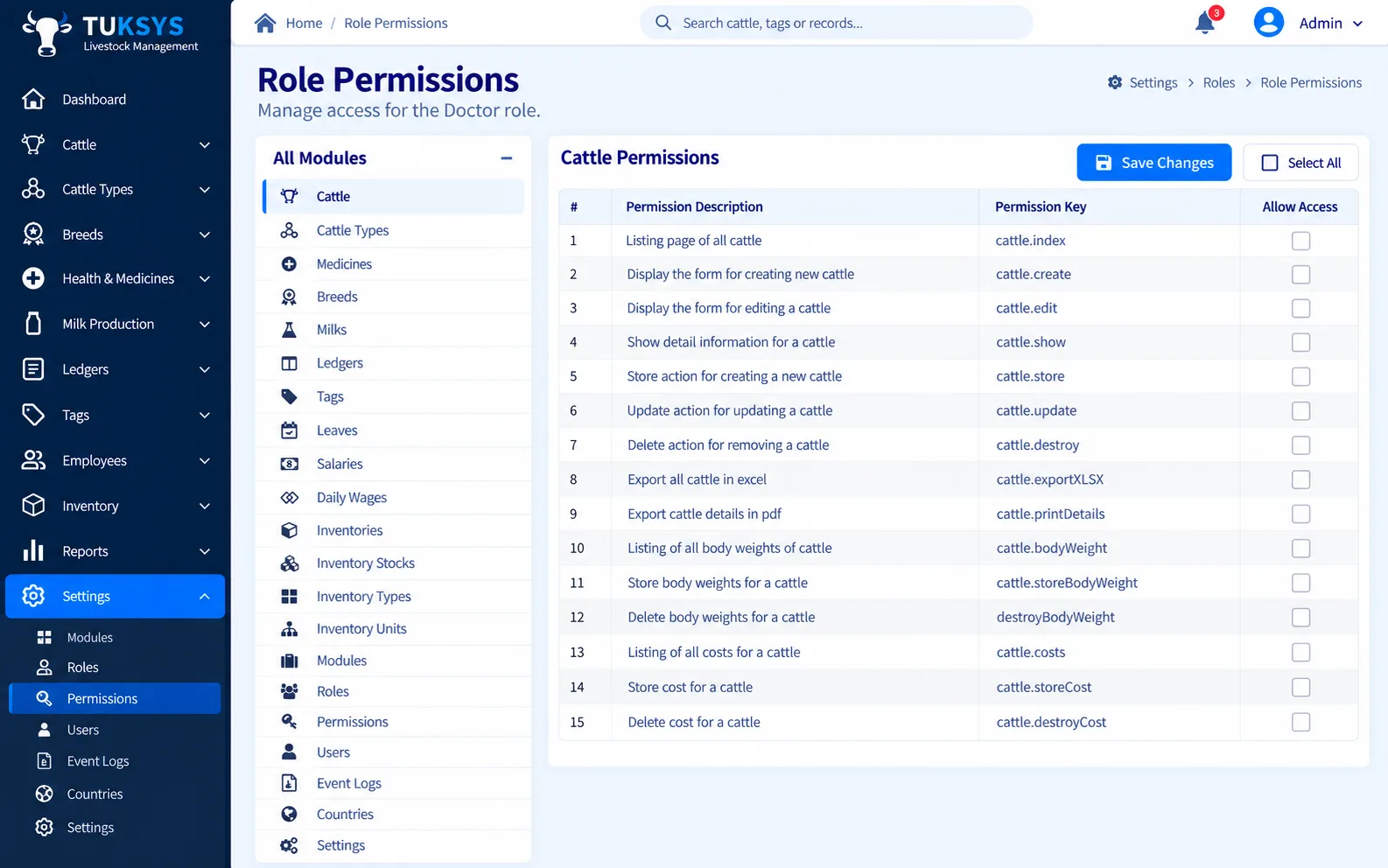Click the Inventory Stocks boxes icon
Viewport: 1388px width, 868px height.
click(289, 563)
